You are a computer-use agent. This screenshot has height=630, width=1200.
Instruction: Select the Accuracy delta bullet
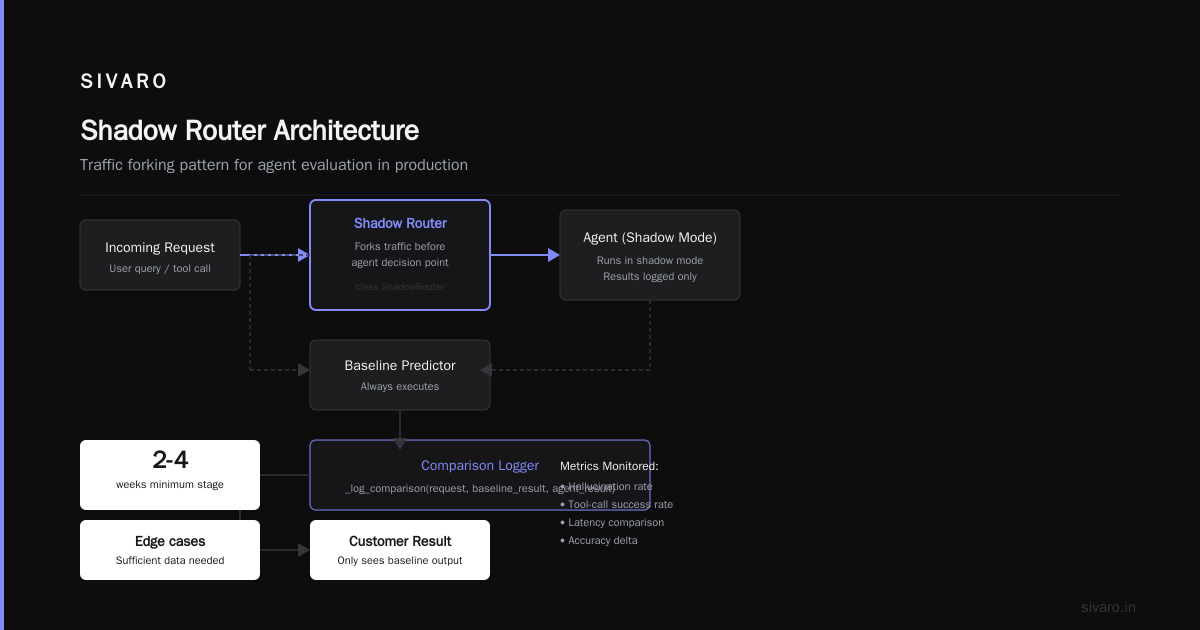click(x=598, y=540)
